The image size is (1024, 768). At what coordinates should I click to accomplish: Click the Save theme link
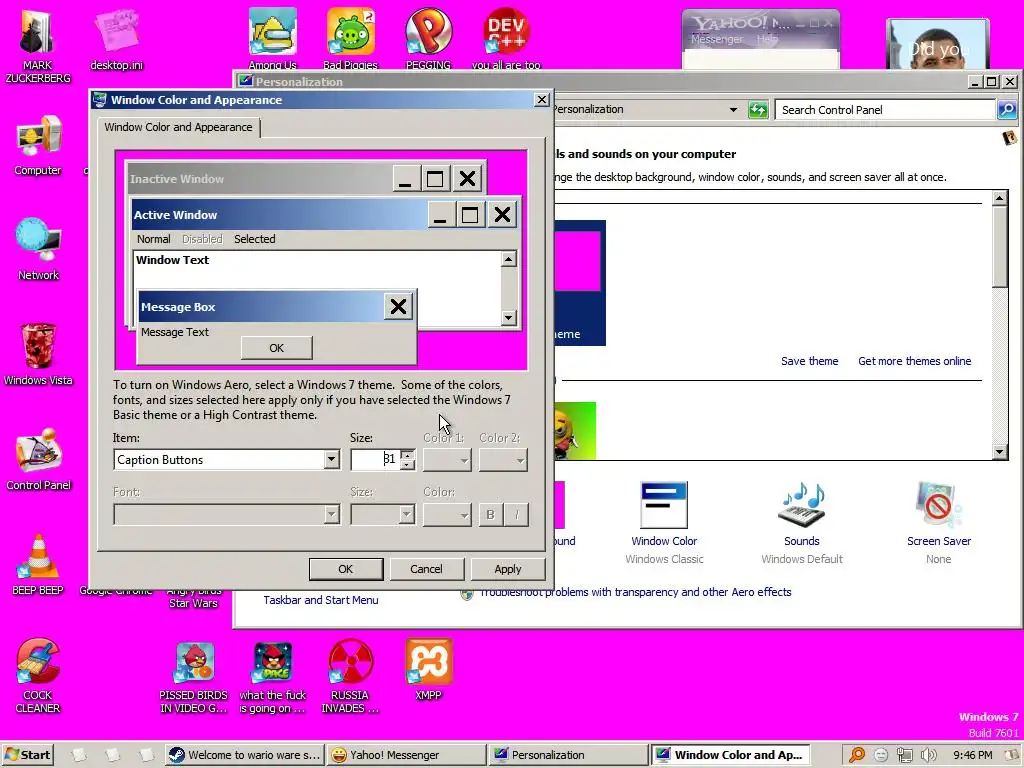(810, 361)
